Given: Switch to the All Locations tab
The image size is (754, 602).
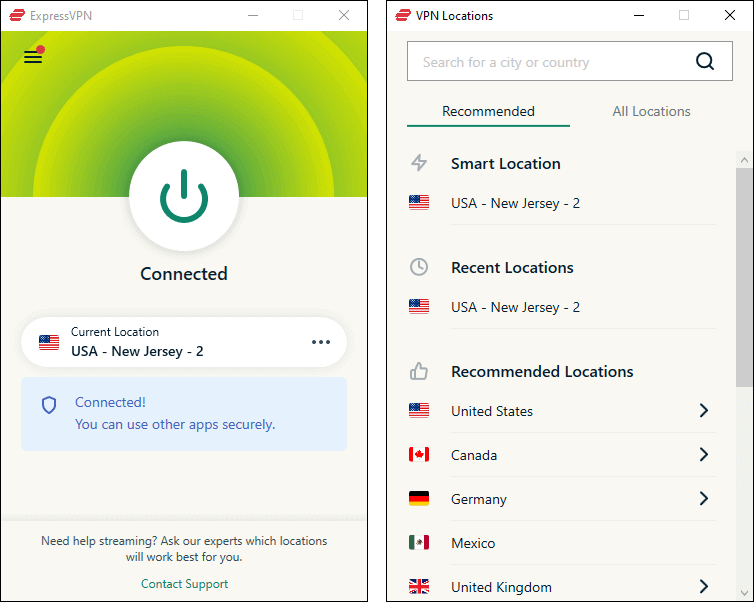Looking at the screenshot, I should [651, 111].
